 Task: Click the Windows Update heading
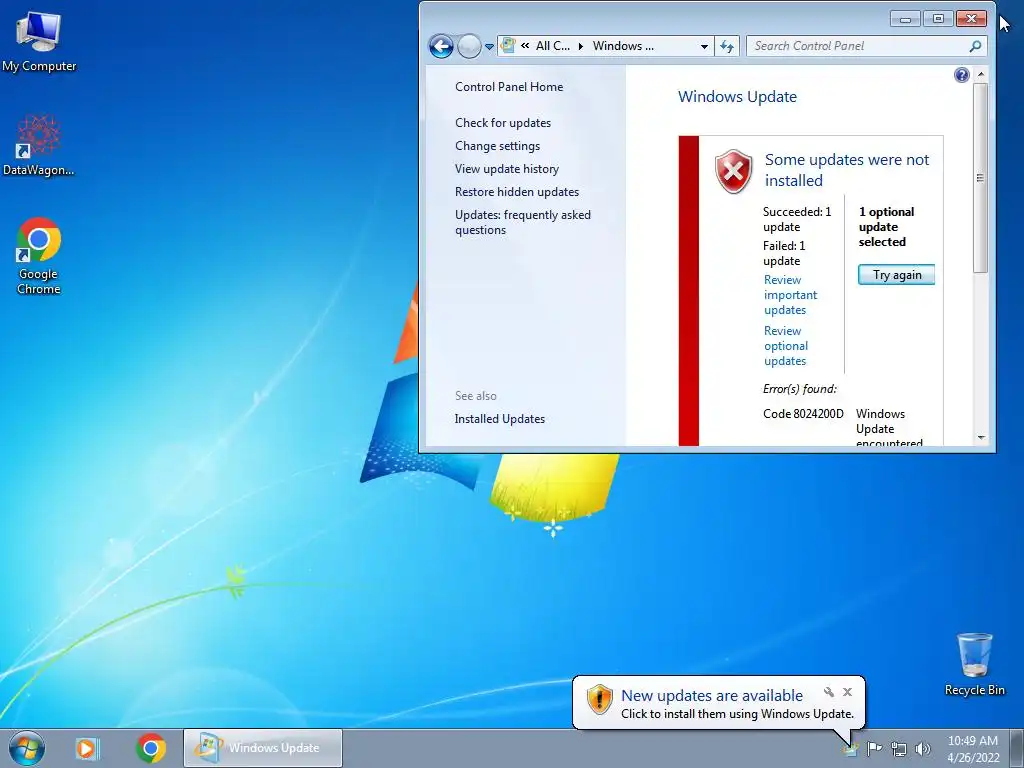[x=737, y=97]
